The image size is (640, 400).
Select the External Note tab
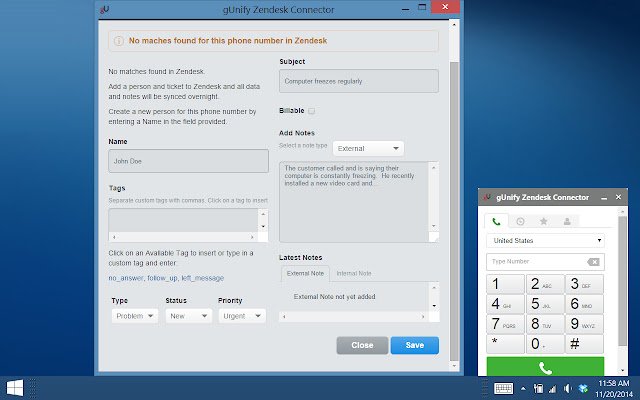(305, 273)
